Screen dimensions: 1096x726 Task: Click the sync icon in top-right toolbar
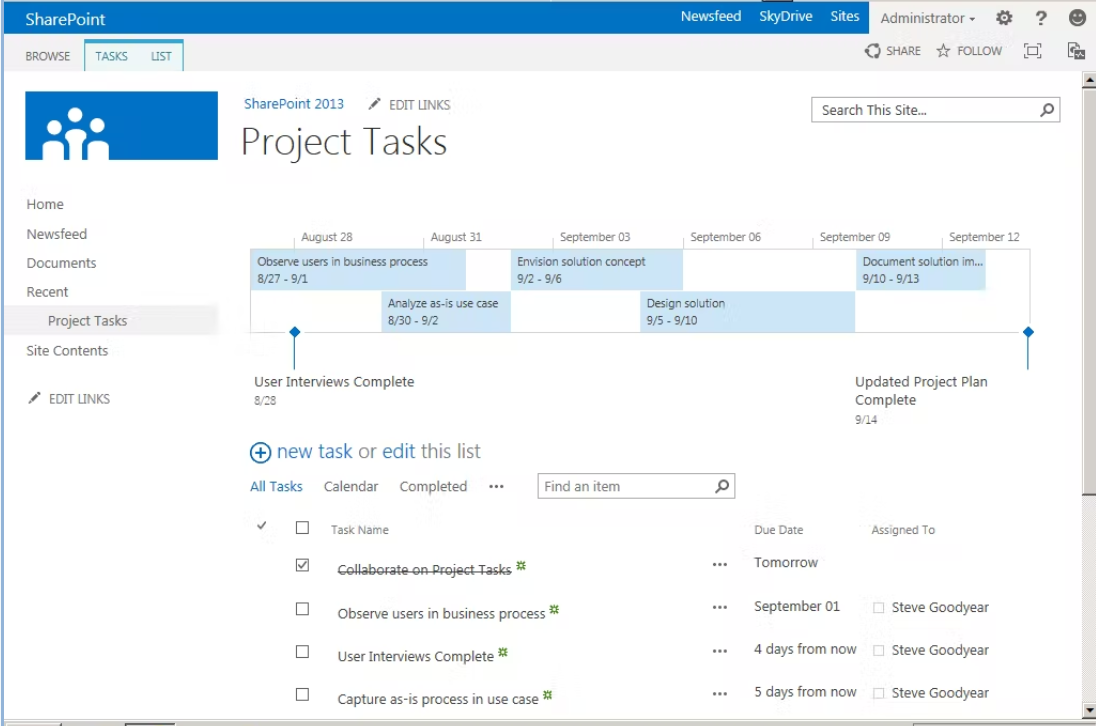tap(1076, 50)
